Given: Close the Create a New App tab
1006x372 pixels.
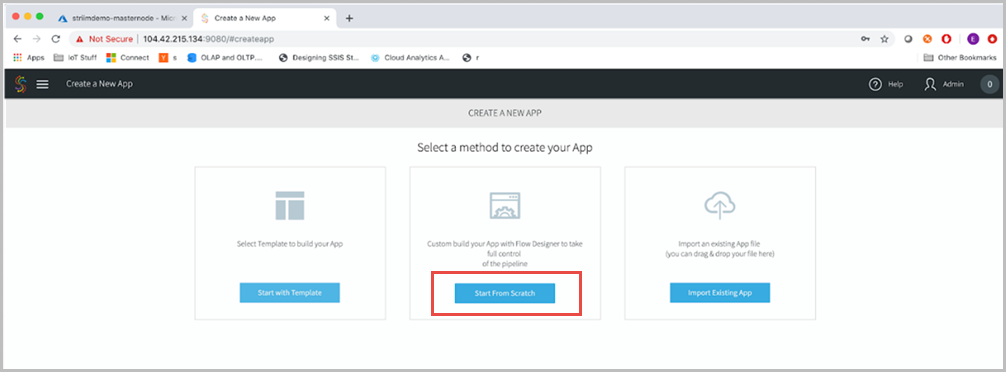Looking at the screenshot, I should pyautogui.click(x=327, y=19).
